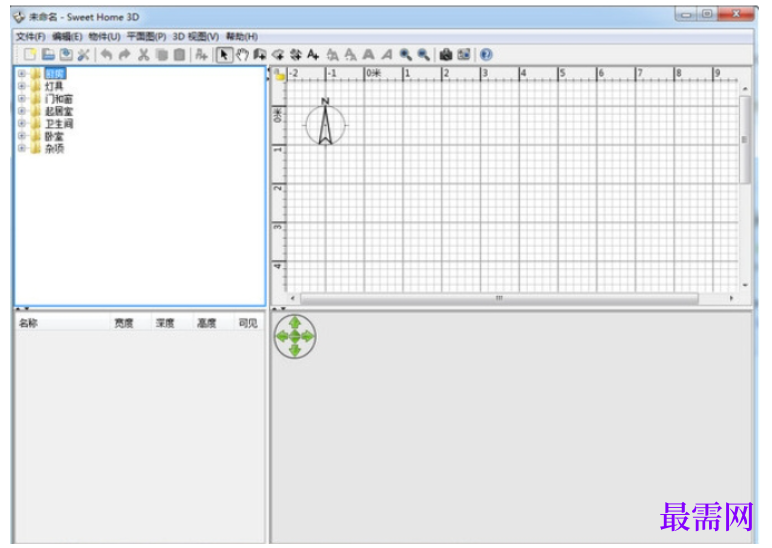The image size is (772, 548).
Task: Activate the Select arrow tool
Action: (x=224, y=55)
